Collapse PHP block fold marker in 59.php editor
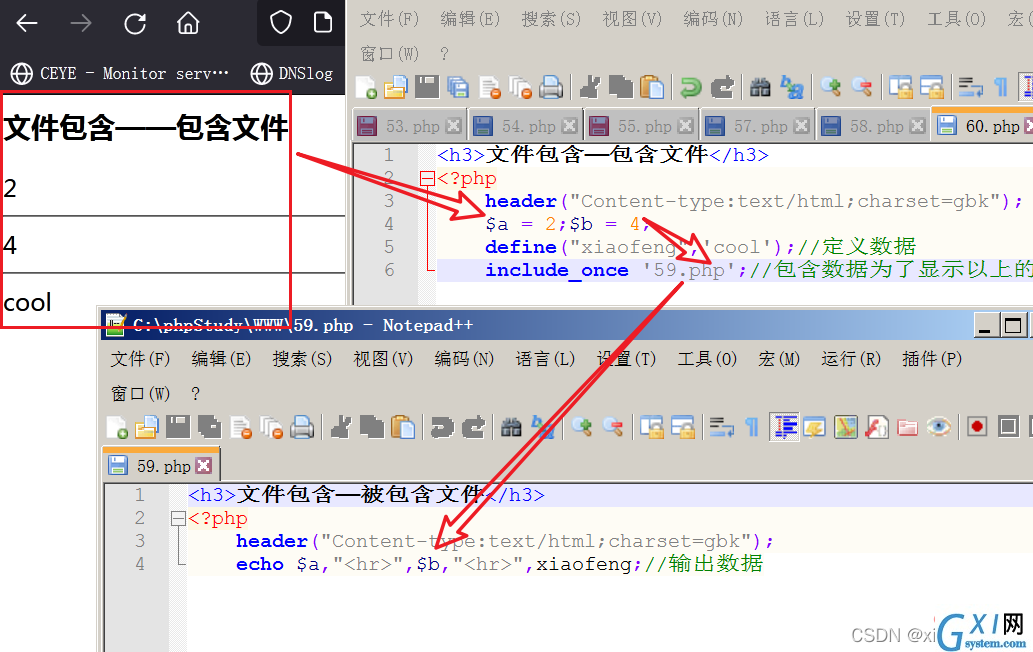The width and height of the screenshot is (1033, 652). click(178, 518)
